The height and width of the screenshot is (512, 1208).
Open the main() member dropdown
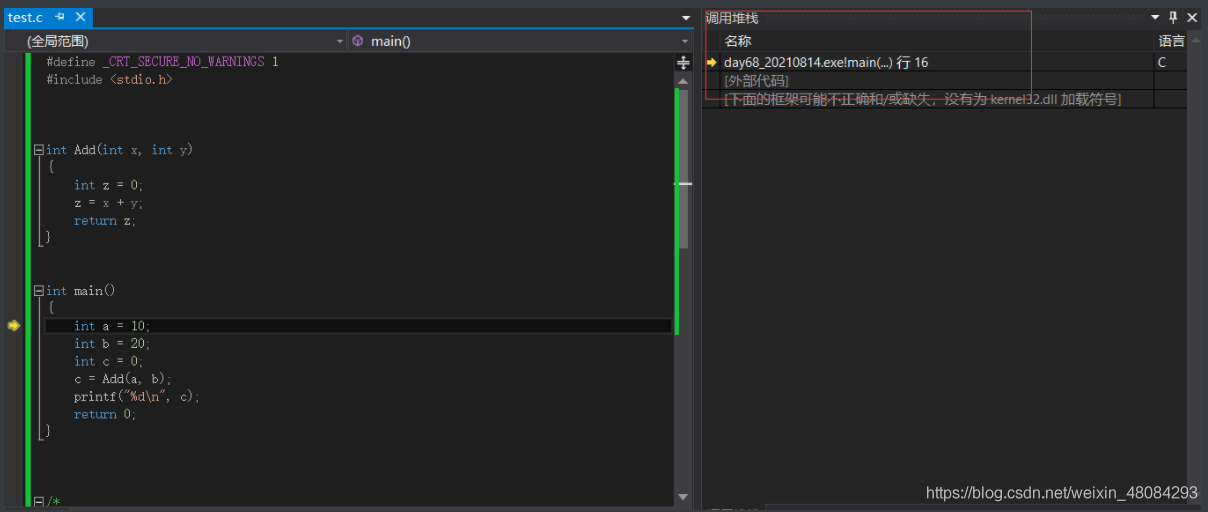(520, 41)
